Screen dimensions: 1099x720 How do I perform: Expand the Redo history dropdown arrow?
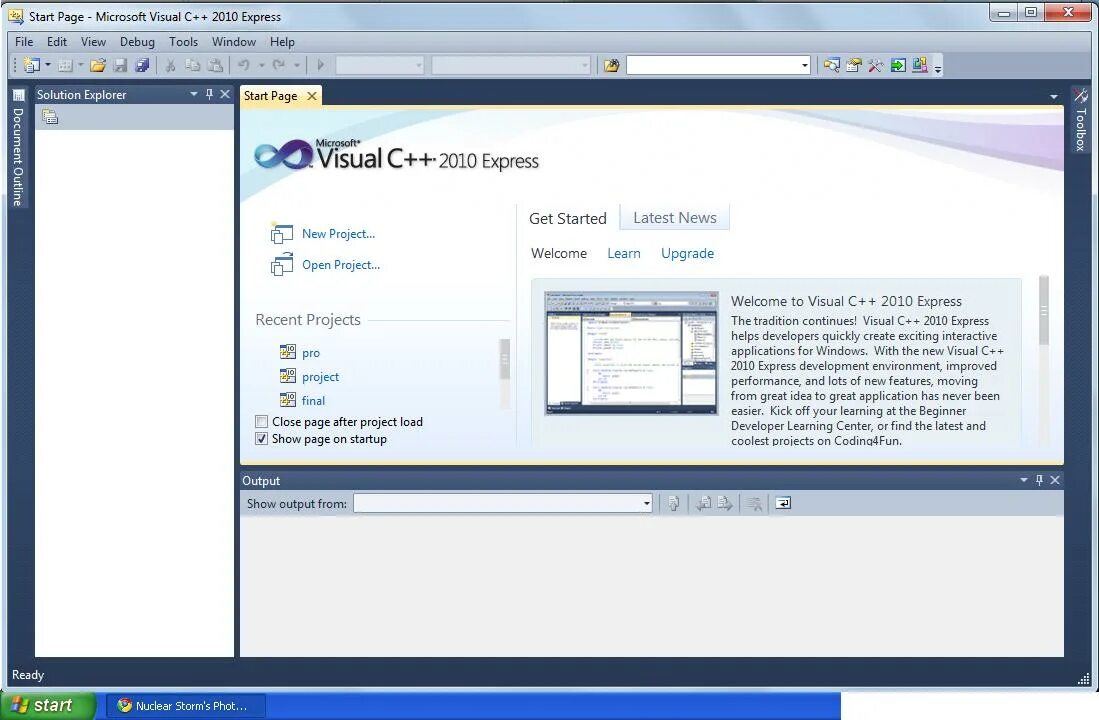[296, 65]
